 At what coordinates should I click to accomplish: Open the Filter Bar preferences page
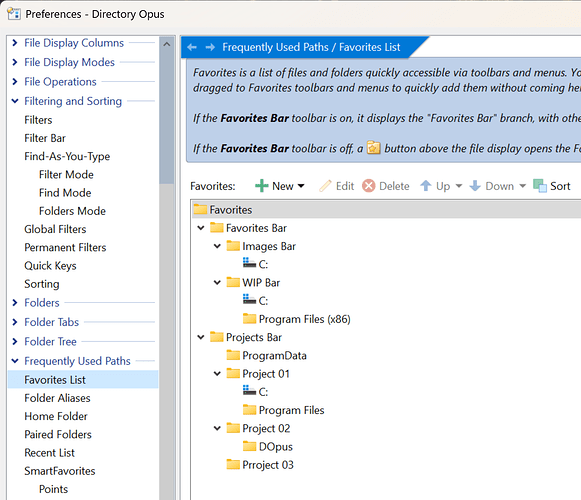pyautogui.click(x=45, y=138)
